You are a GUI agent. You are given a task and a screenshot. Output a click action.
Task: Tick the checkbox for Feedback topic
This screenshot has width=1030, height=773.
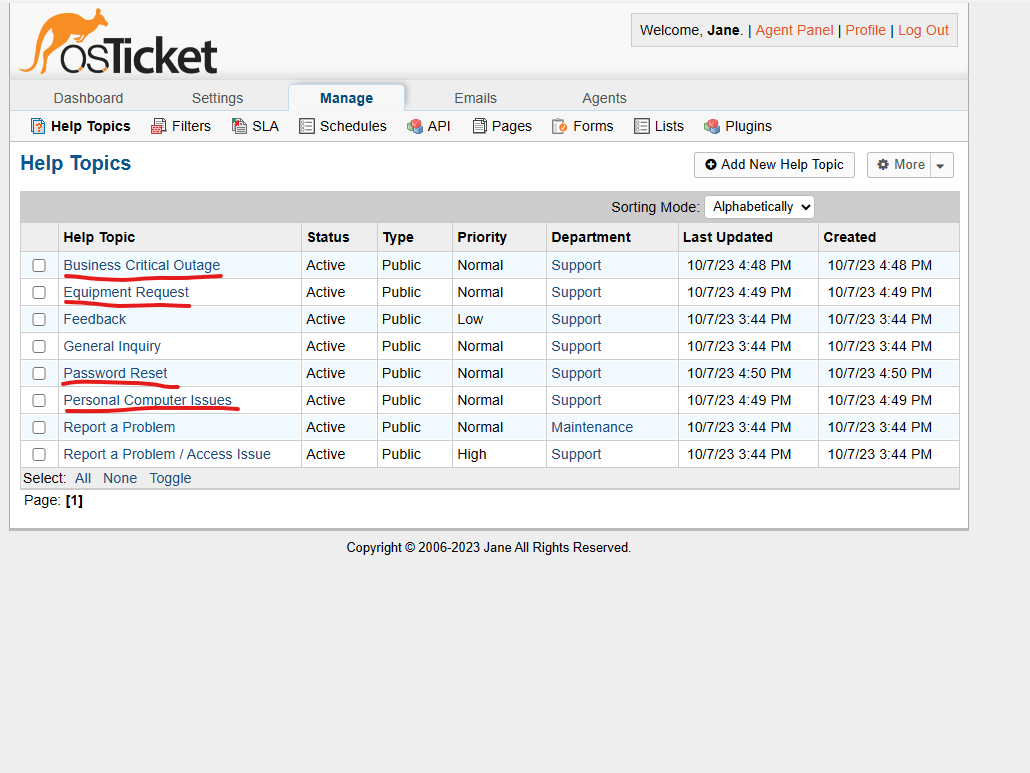click(38, 319)
